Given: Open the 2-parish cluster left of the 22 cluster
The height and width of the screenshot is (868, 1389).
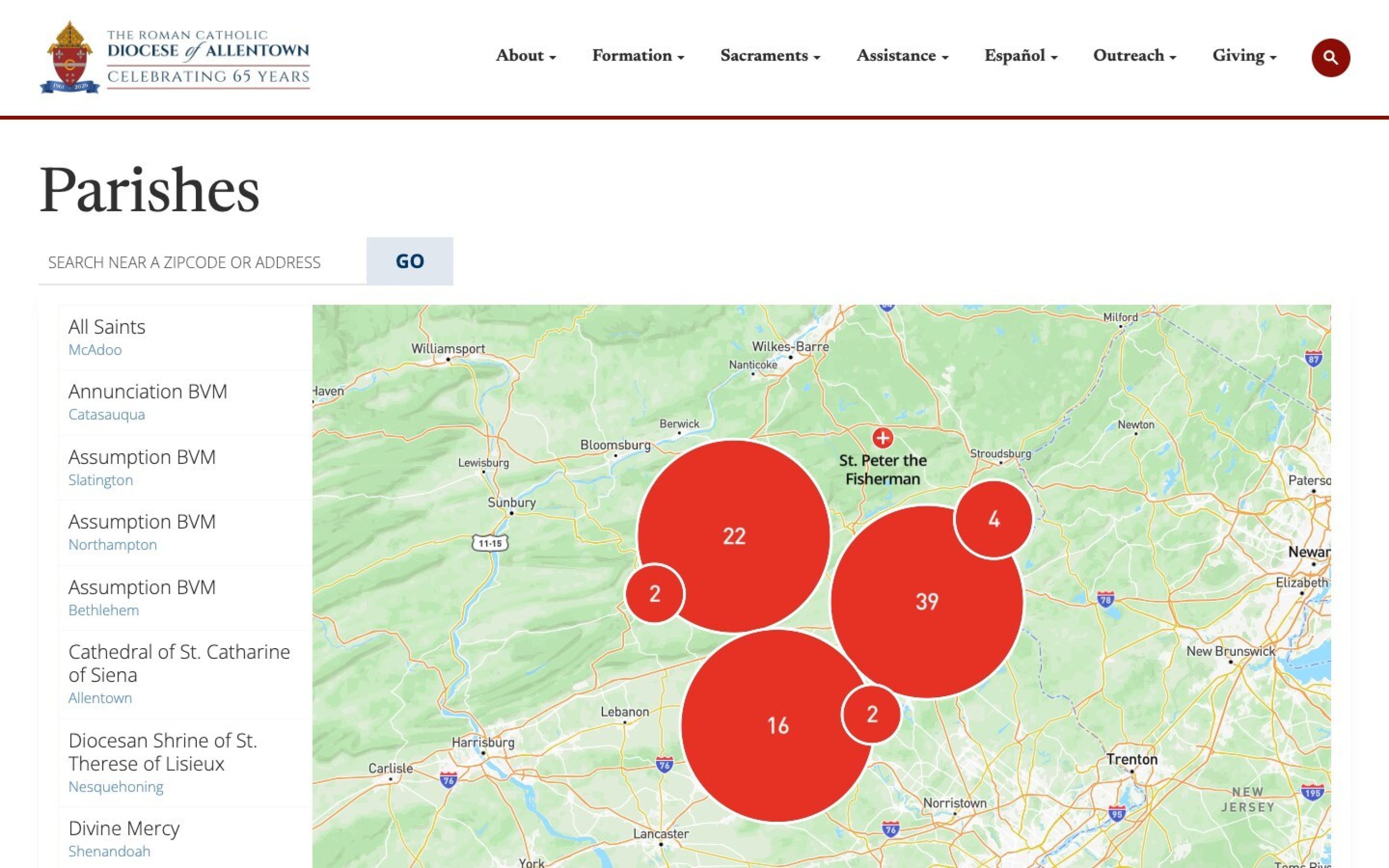Looking at the screenshot, I should pyautogui.click(x=654, y=593).
